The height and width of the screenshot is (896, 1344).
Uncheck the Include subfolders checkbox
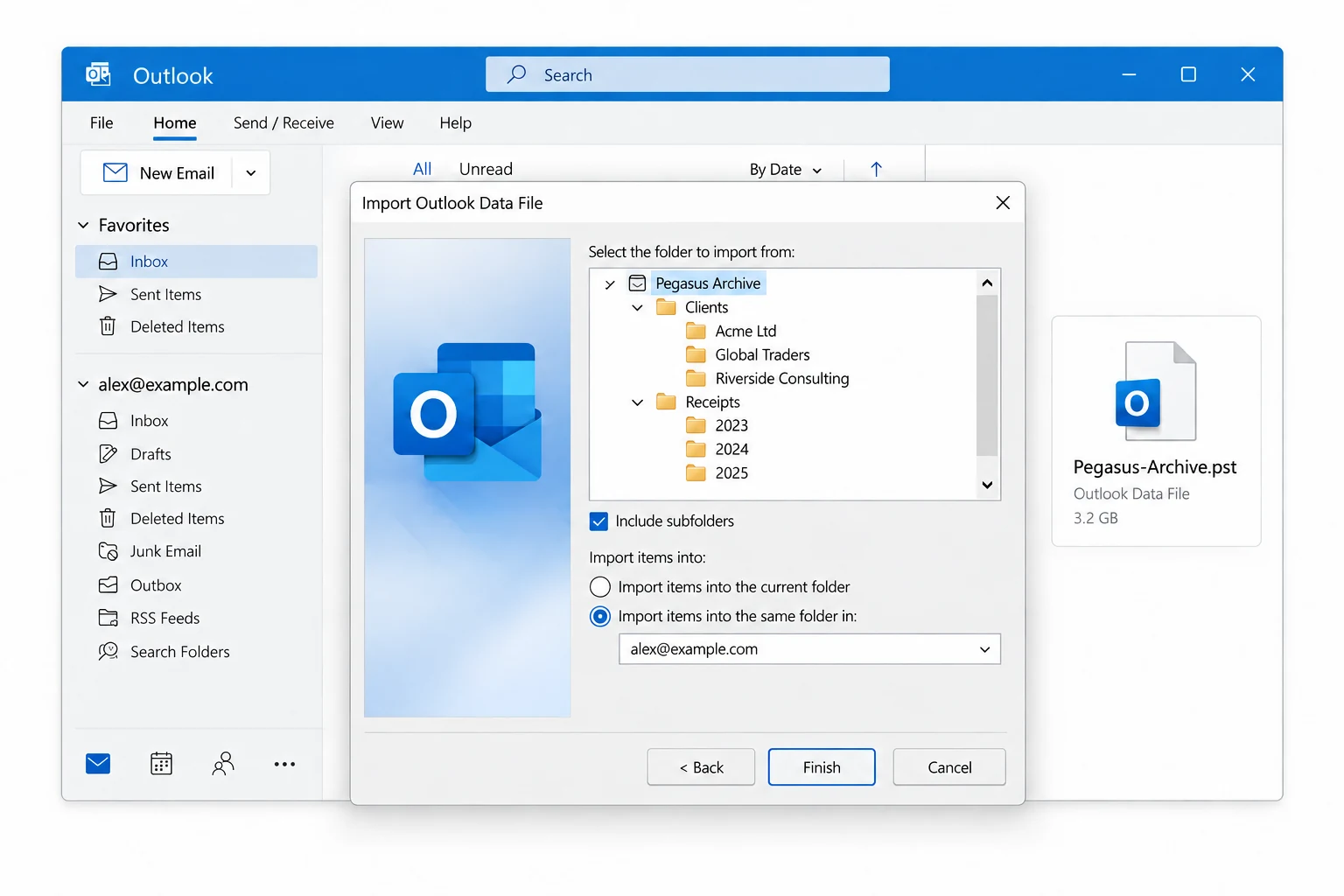click(x=598, y=521)
